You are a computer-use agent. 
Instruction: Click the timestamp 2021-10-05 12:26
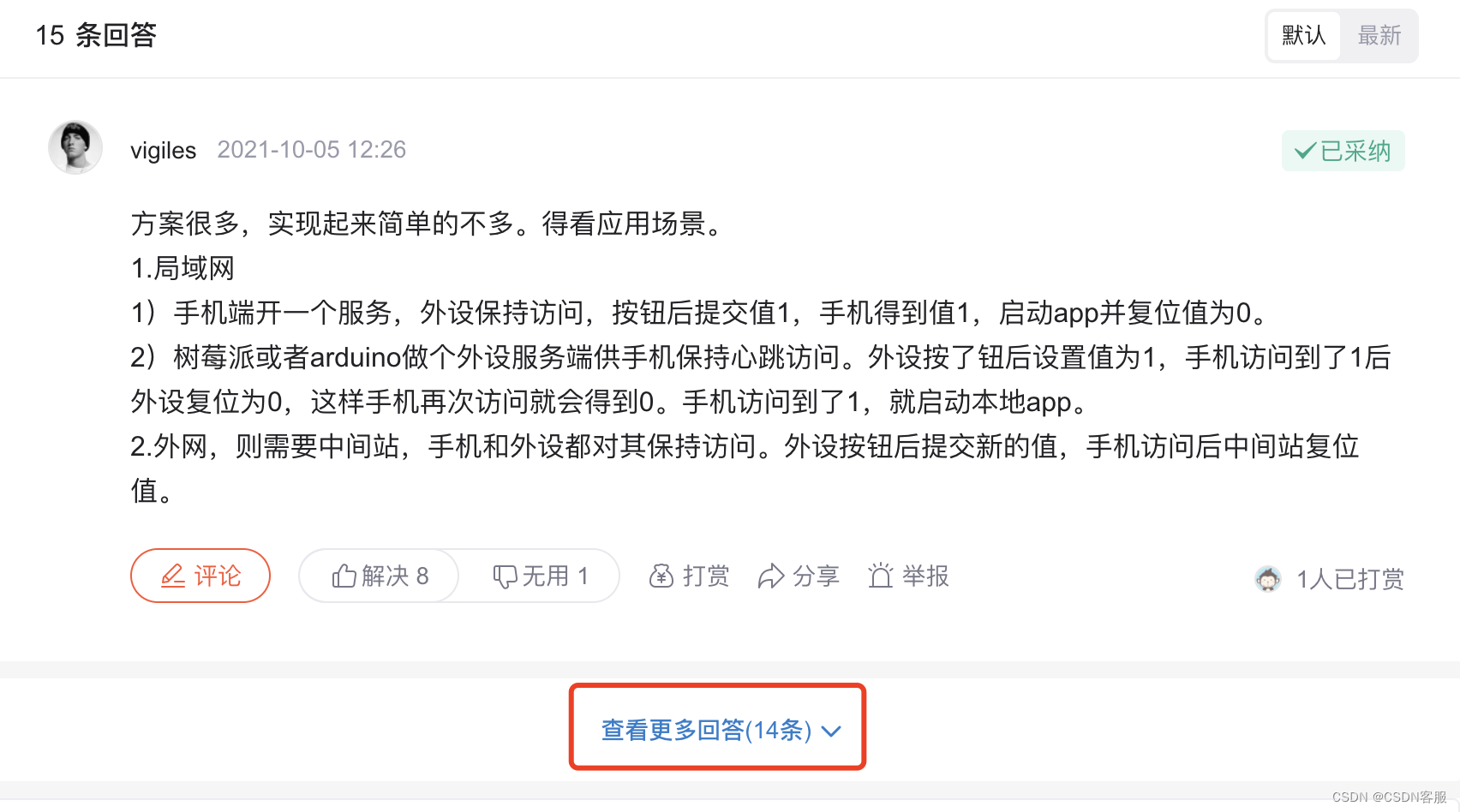312,149
